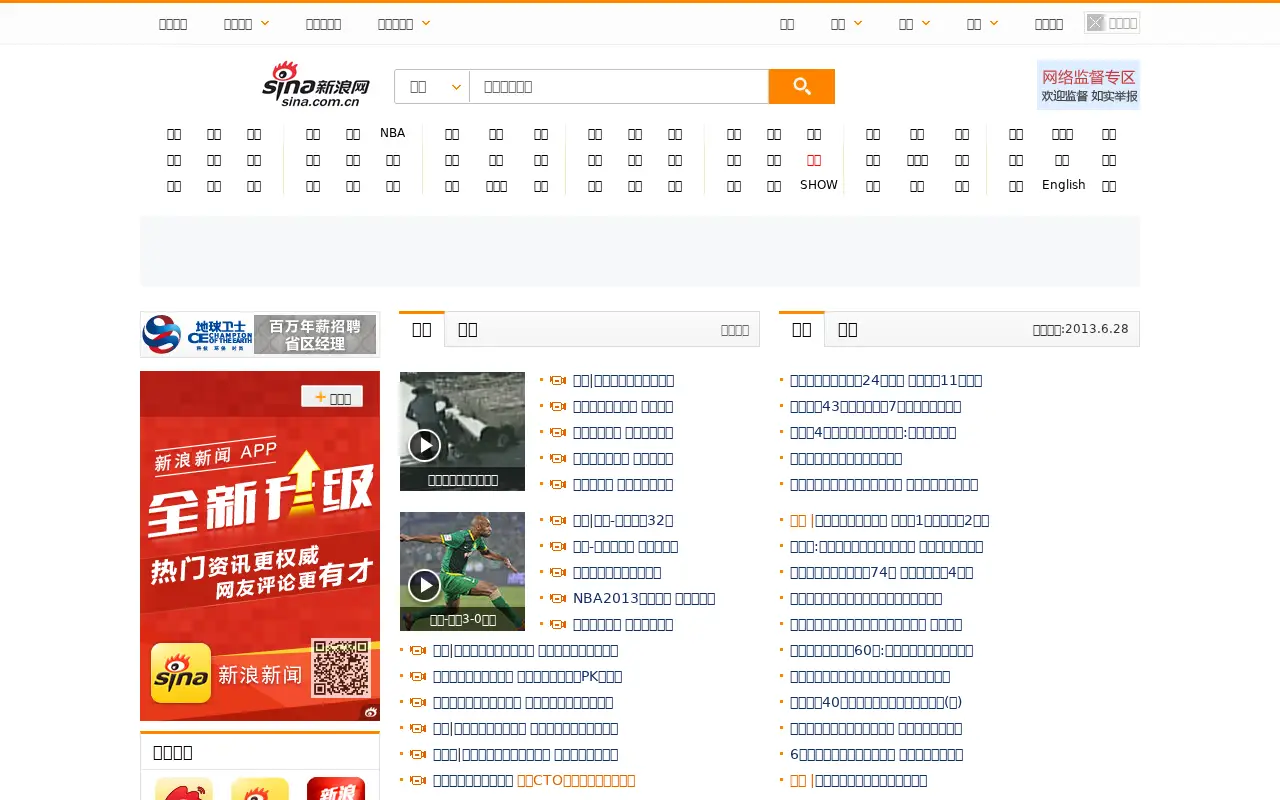
Task: Click the video icon beside the NBA2013 headline
Action: (558, 599)
